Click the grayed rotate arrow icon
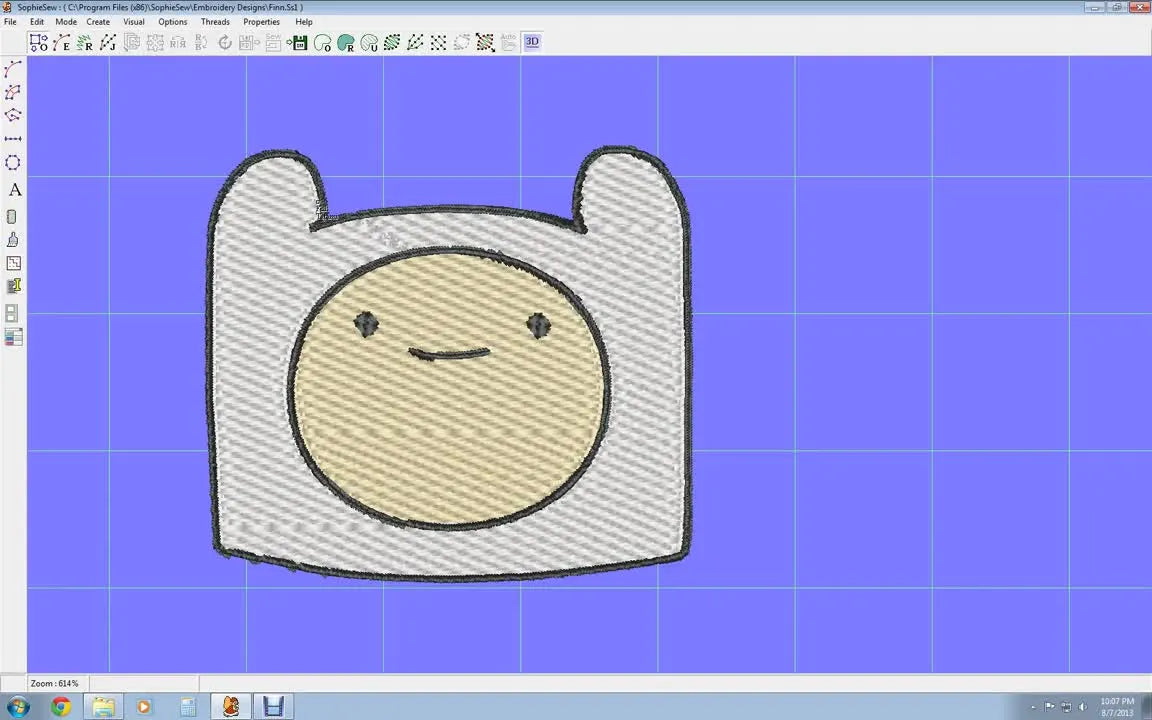 pyautogui.click(x=225, y=43)
